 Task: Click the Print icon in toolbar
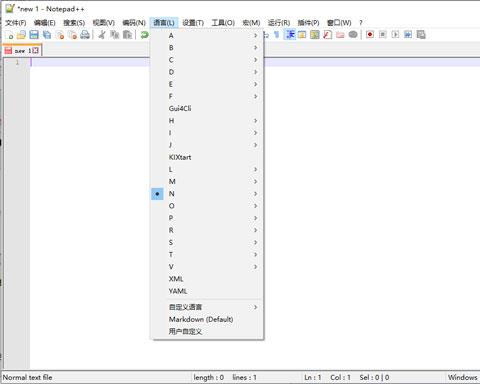tap(85, 35)
